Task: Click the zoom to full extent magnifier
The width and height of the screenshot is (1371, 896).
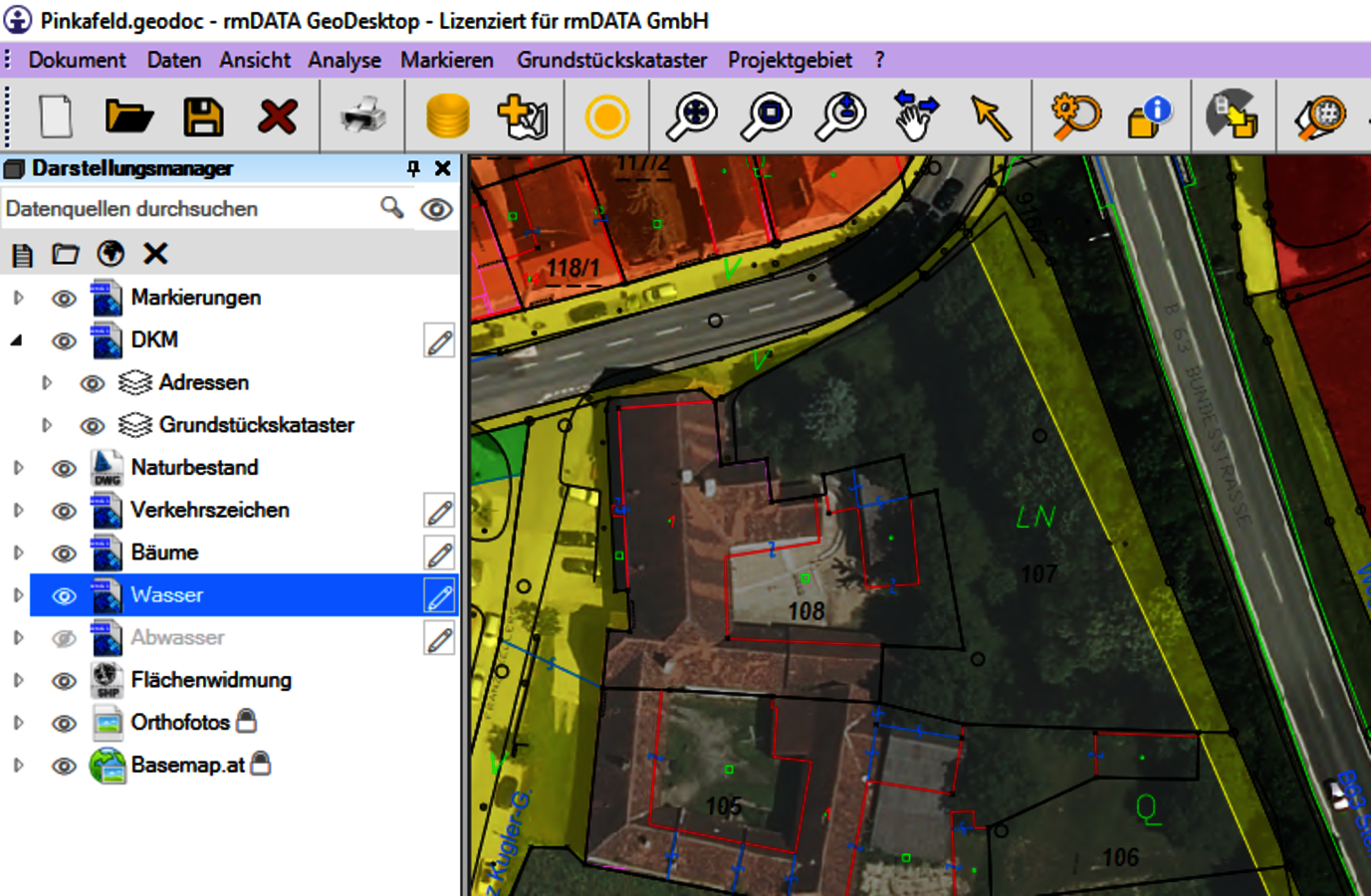Action: coord(692,116)
